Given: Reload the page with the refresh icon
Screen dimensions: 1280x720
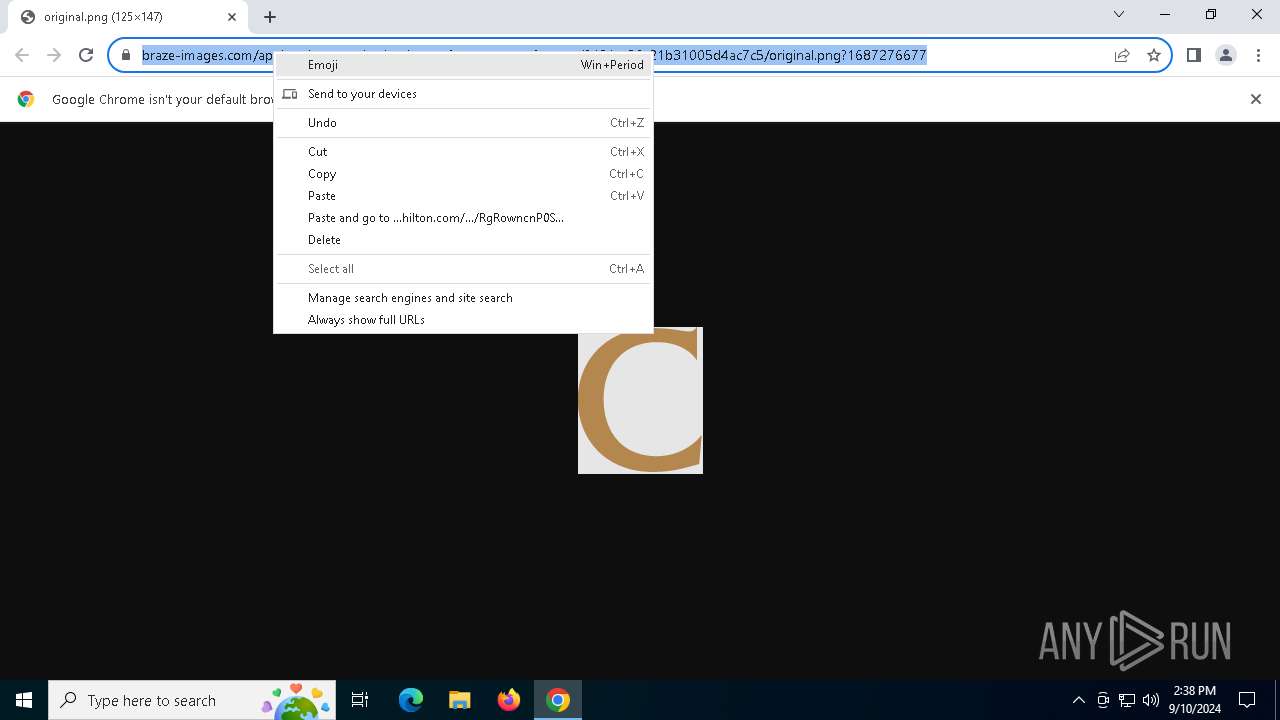Looking at the screenshot, I should point(86,55).
